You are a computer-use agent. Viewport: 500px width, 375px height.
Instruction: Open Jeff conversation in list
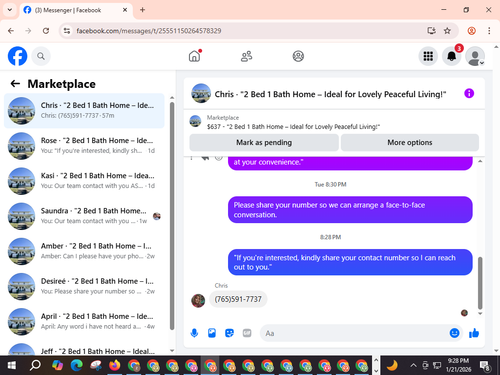tap(84, 349)
